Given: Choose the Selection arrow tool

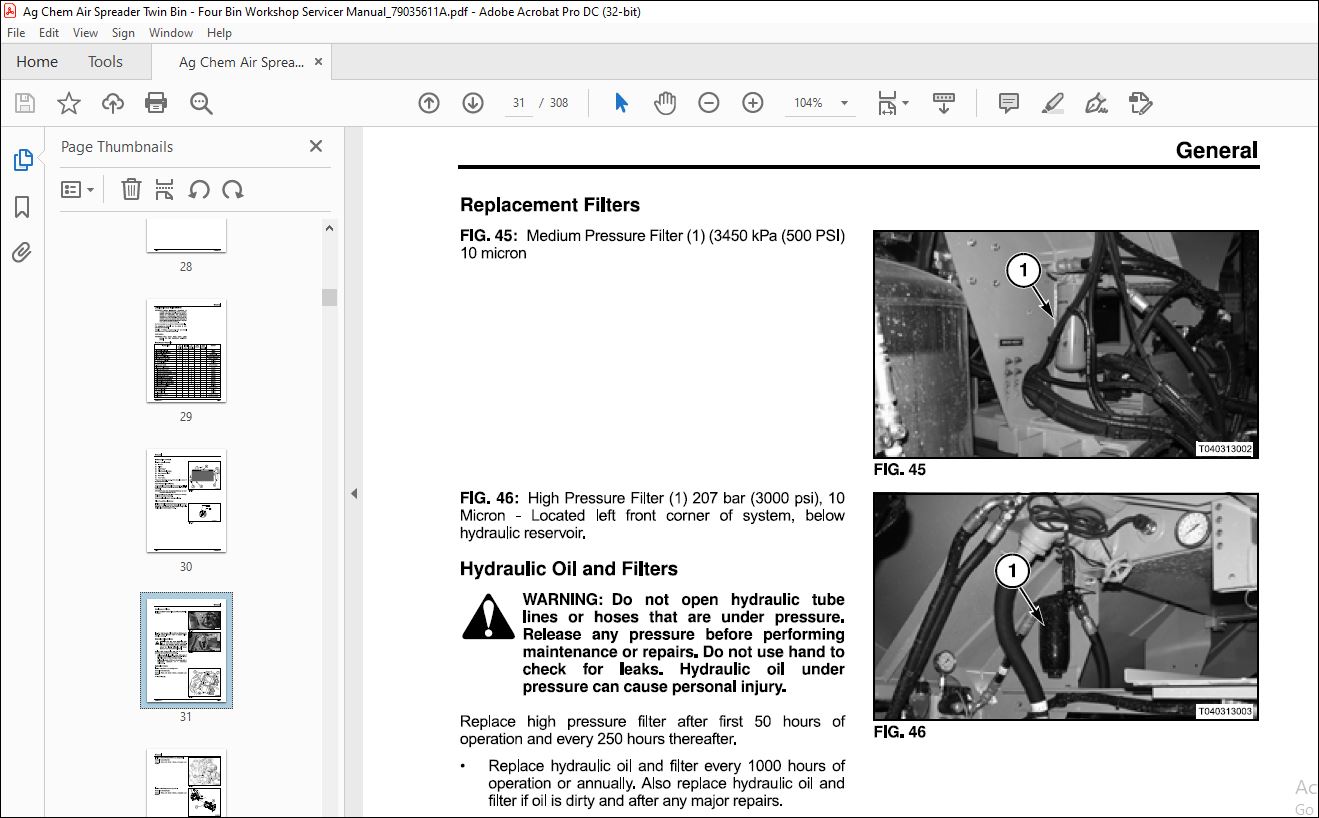Looking at the screenshot, I should tap(621, 103).
